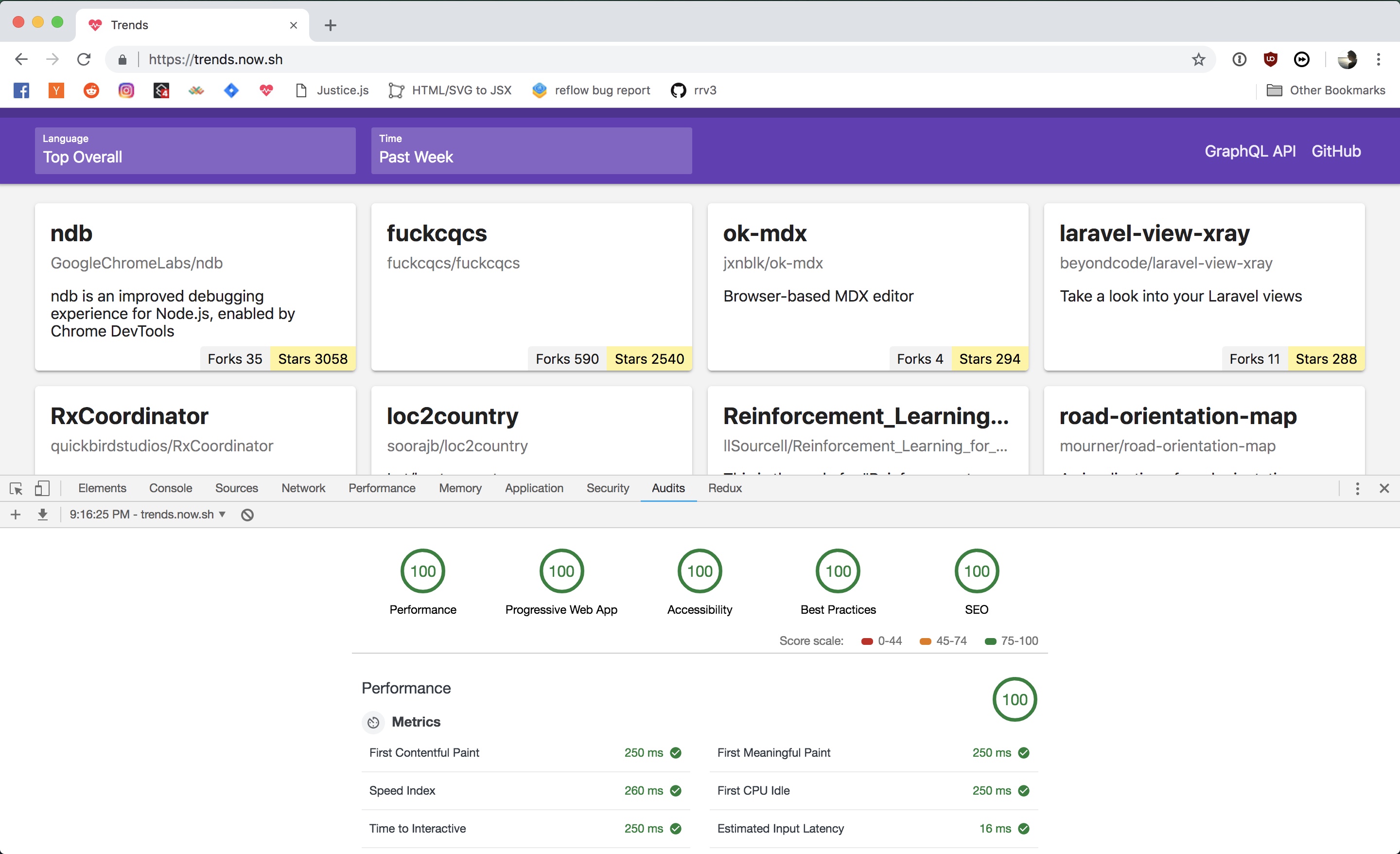Open the GraphQL API link

(x=1250, y=151)
